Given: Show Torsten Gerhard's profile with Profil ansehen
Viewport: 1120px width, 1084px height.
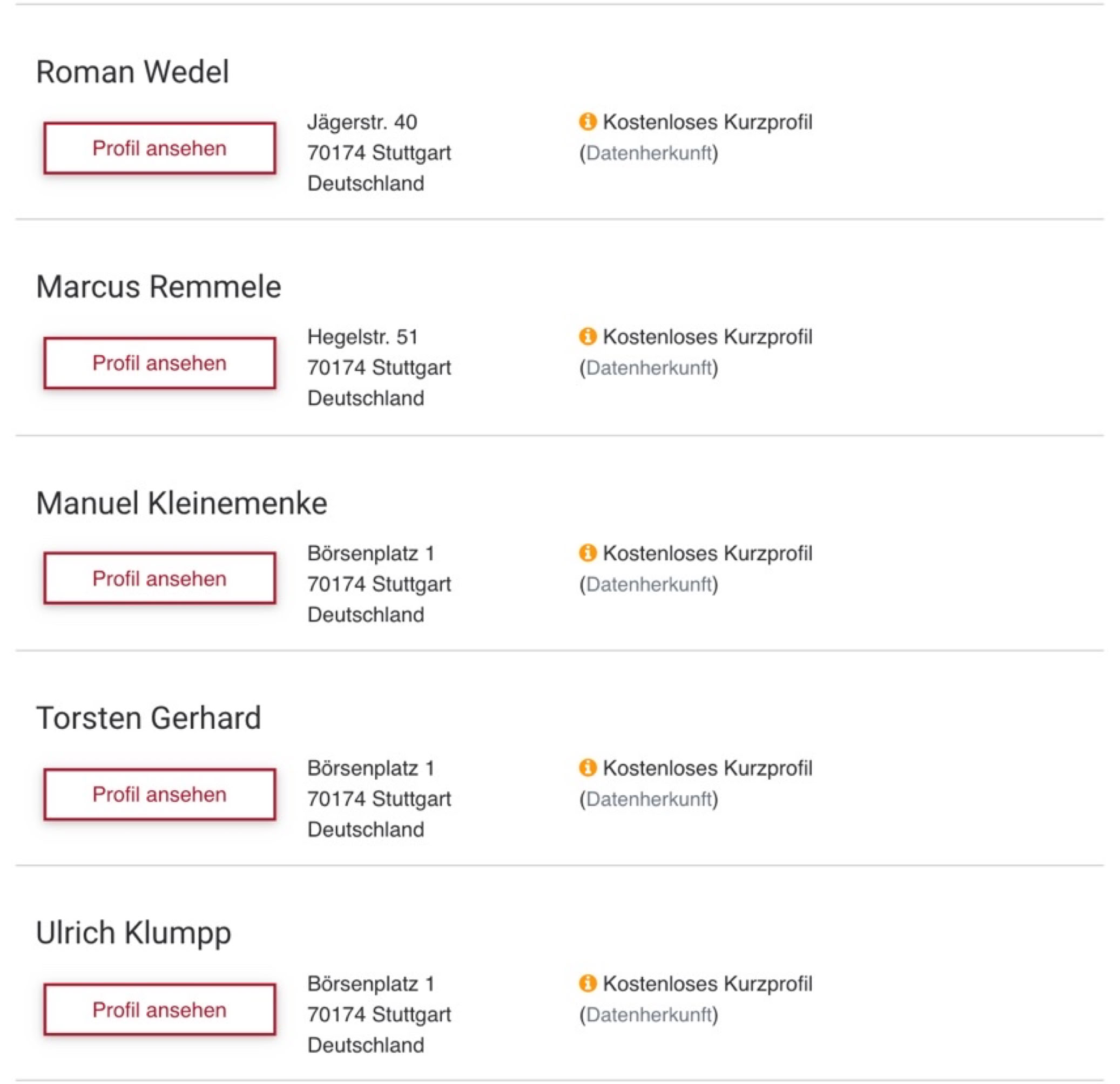Looking at the screenshot, I should coord(159,795).
